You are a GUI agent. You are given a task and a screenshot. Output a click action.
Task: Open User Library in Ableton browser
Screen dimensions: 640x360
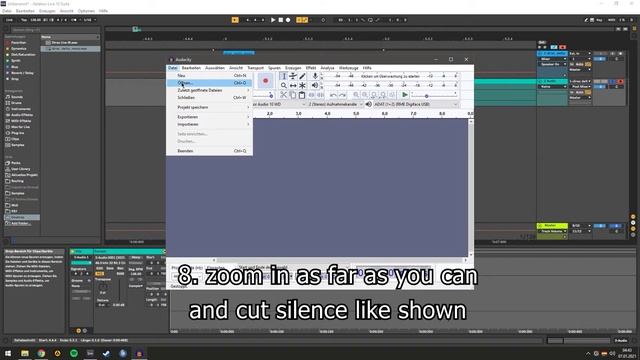coord(20,169)
